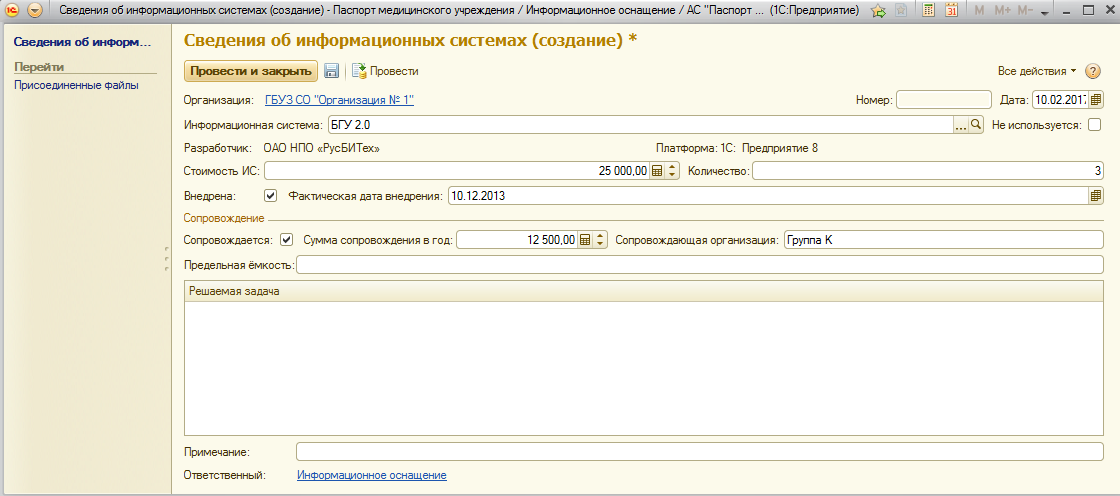The width and height of the screenshot is (1120, 496).
Task: Open the help question mark button
Action: coord(1093,71)
